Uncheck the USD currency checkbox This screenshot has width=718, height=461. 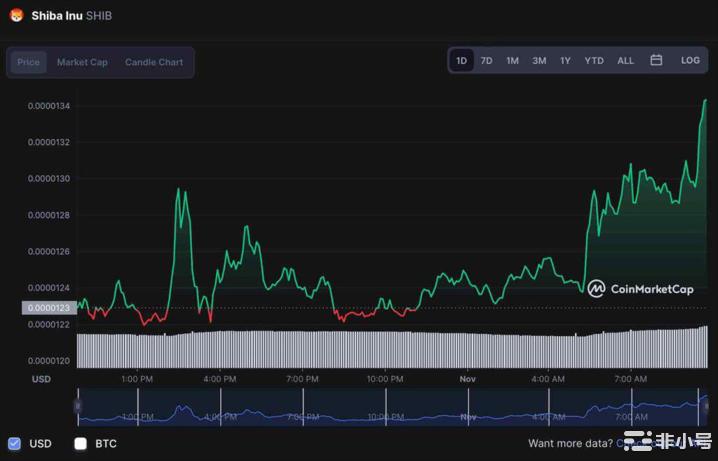14,443
